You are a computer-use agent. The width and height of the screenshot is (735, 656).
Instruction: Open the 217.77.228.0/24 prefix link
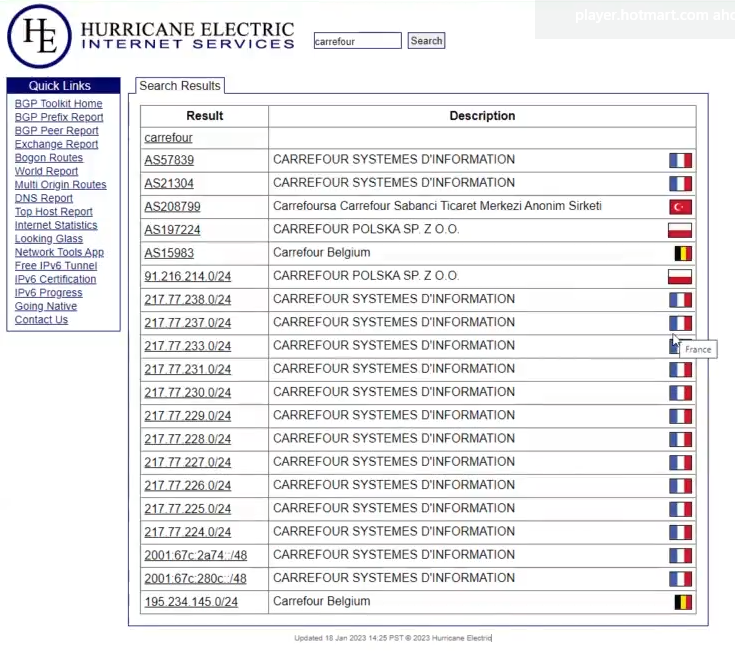click(188, 439)
